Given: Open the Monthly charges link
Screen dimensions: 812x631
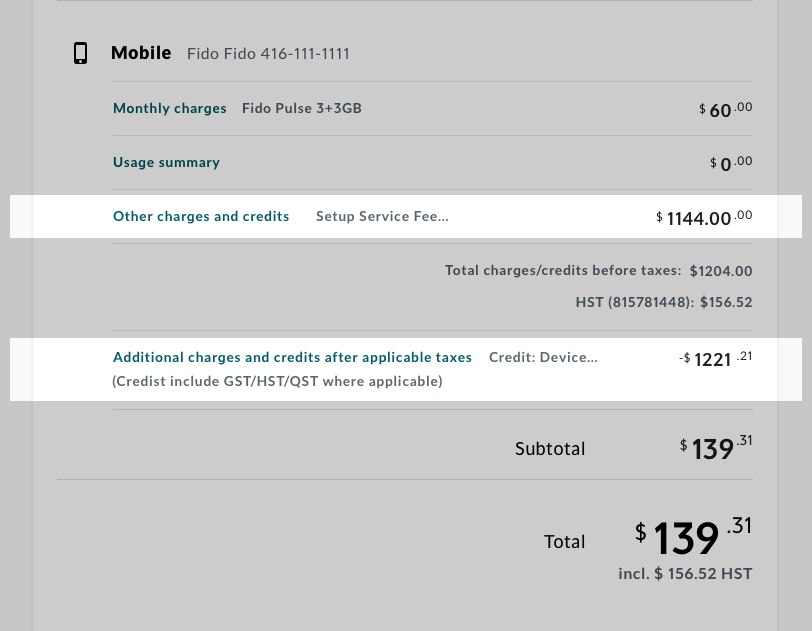Looking at the screenshot, I should [170, 108].
